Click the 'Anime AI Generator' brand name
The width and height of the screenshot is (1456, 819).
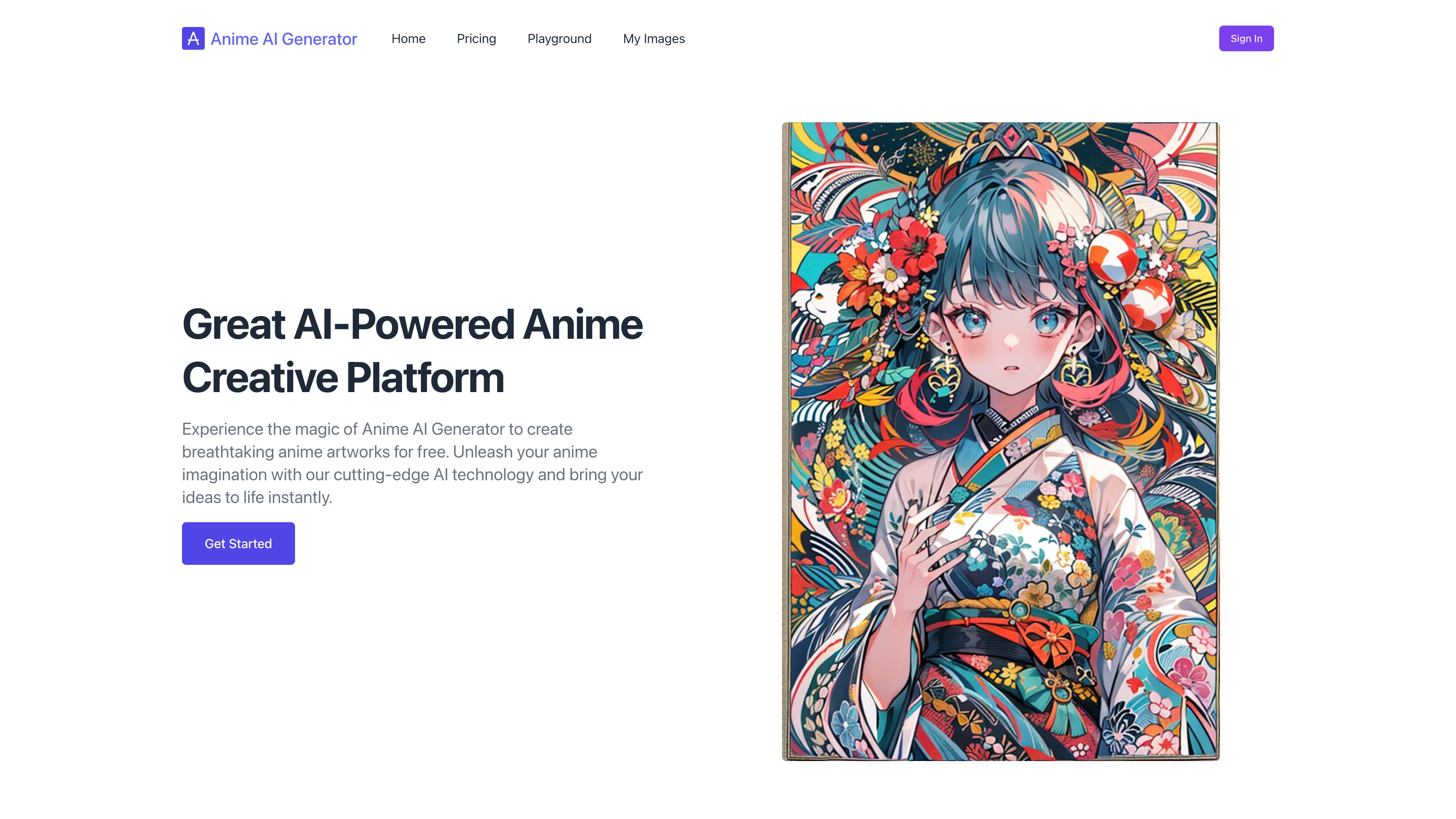click(283, 38)
